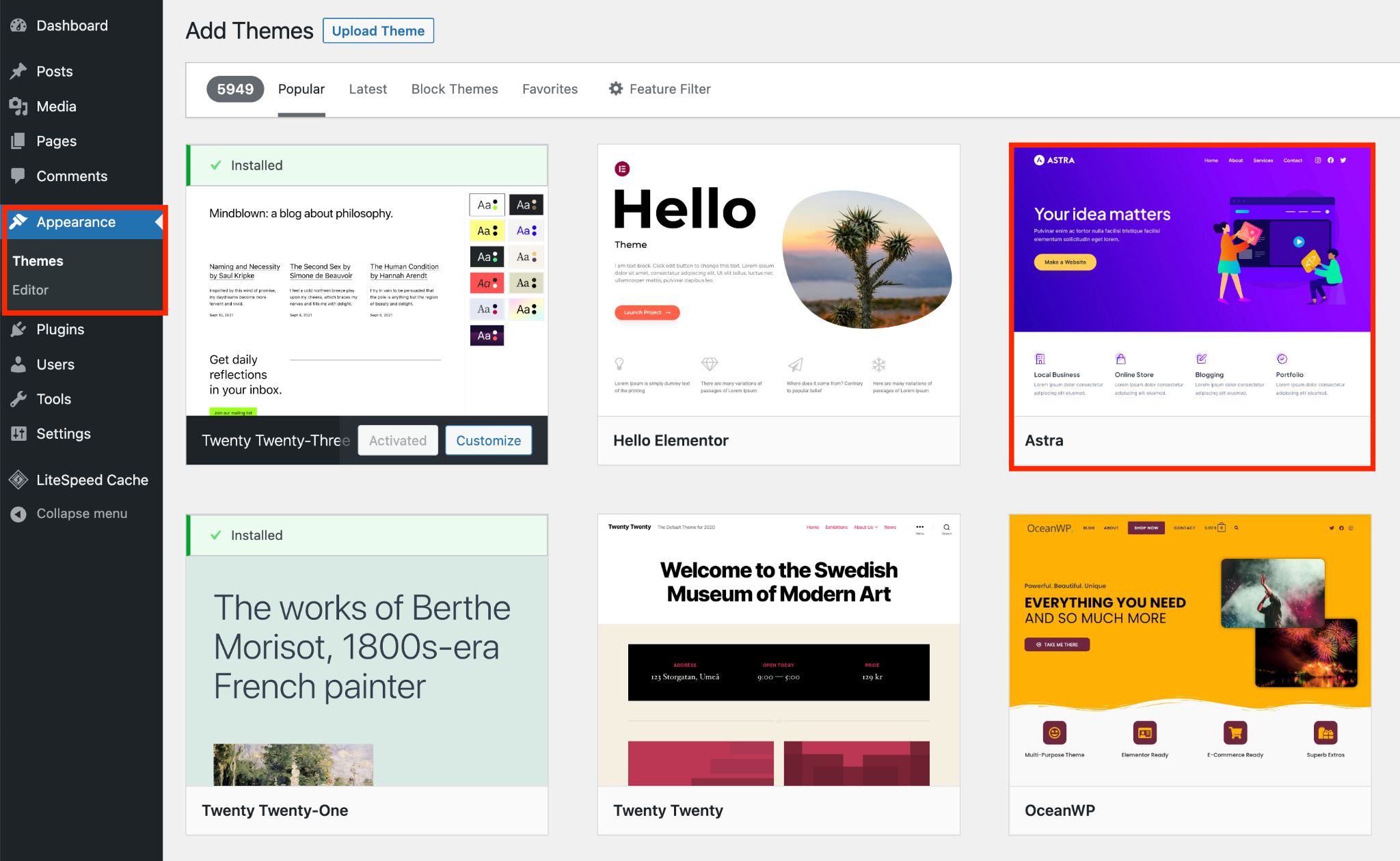
Task: Switch to the Latest themes tab
Action: (368, 89)
